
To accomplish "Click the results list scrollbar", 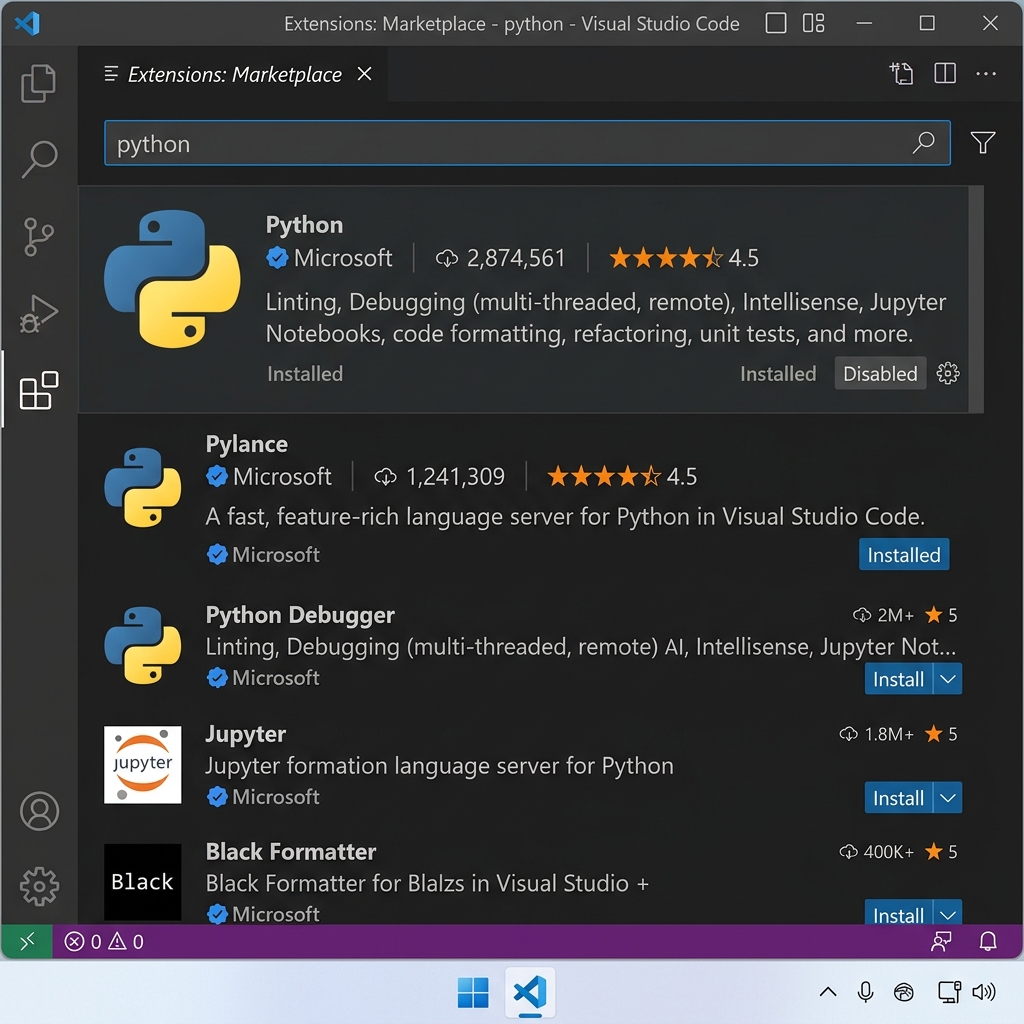I will (976, 299).
